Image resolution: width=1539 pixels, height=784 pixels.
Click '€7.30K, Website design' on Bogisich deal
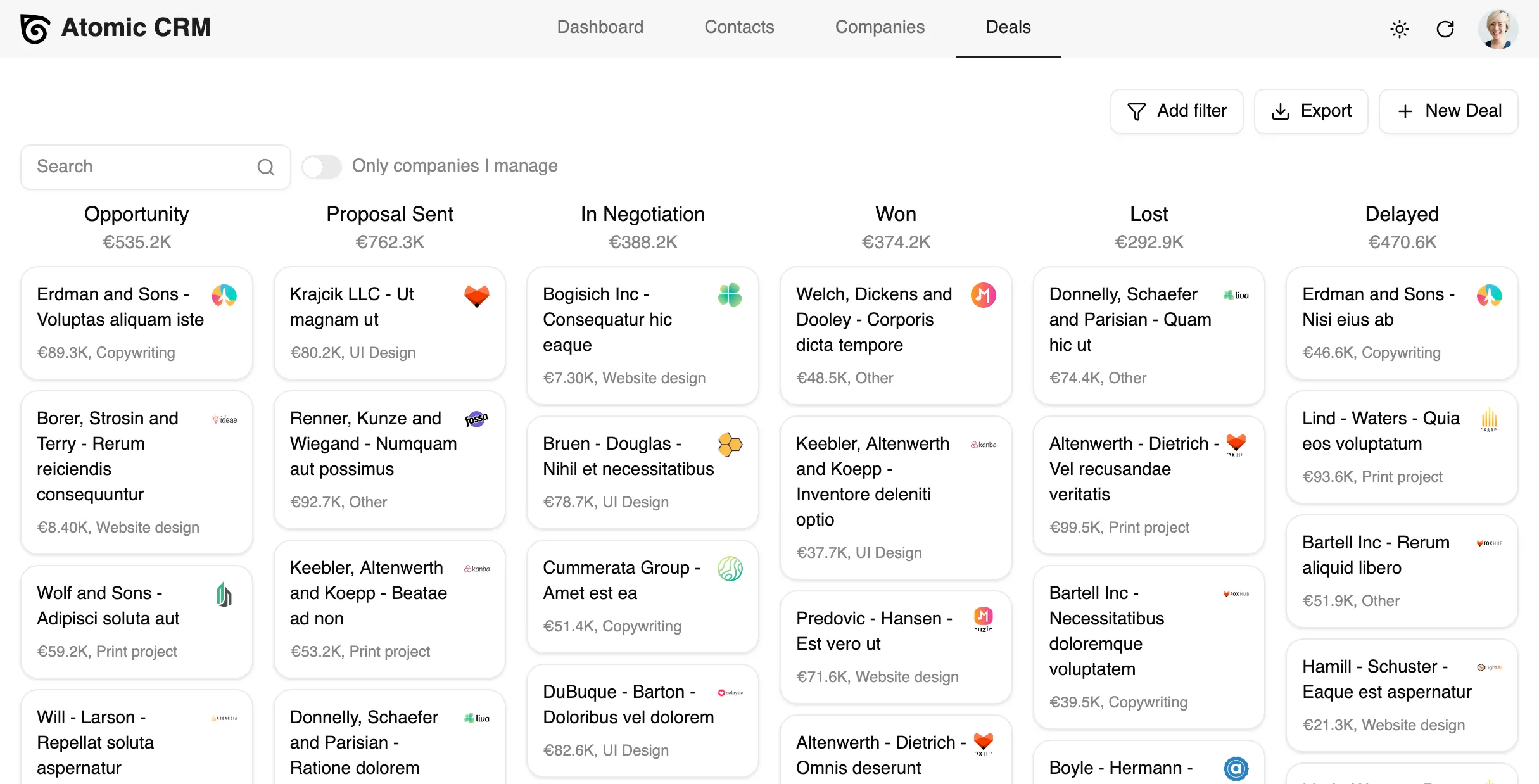pyautogui.click(x=624, y=378)
